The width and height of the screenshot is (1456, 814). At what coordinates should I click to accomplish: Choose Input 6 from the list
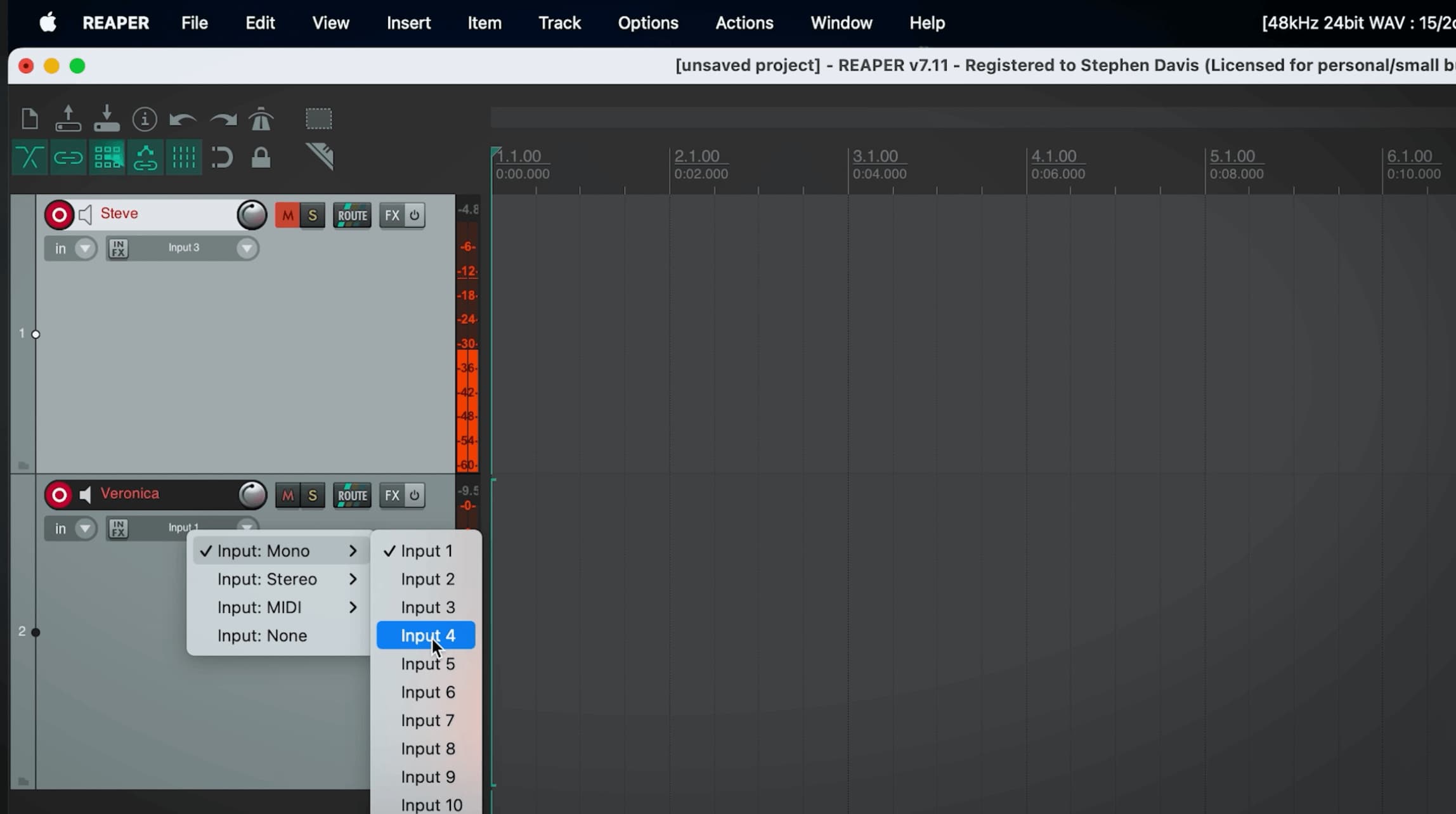[x=426, y=692]
